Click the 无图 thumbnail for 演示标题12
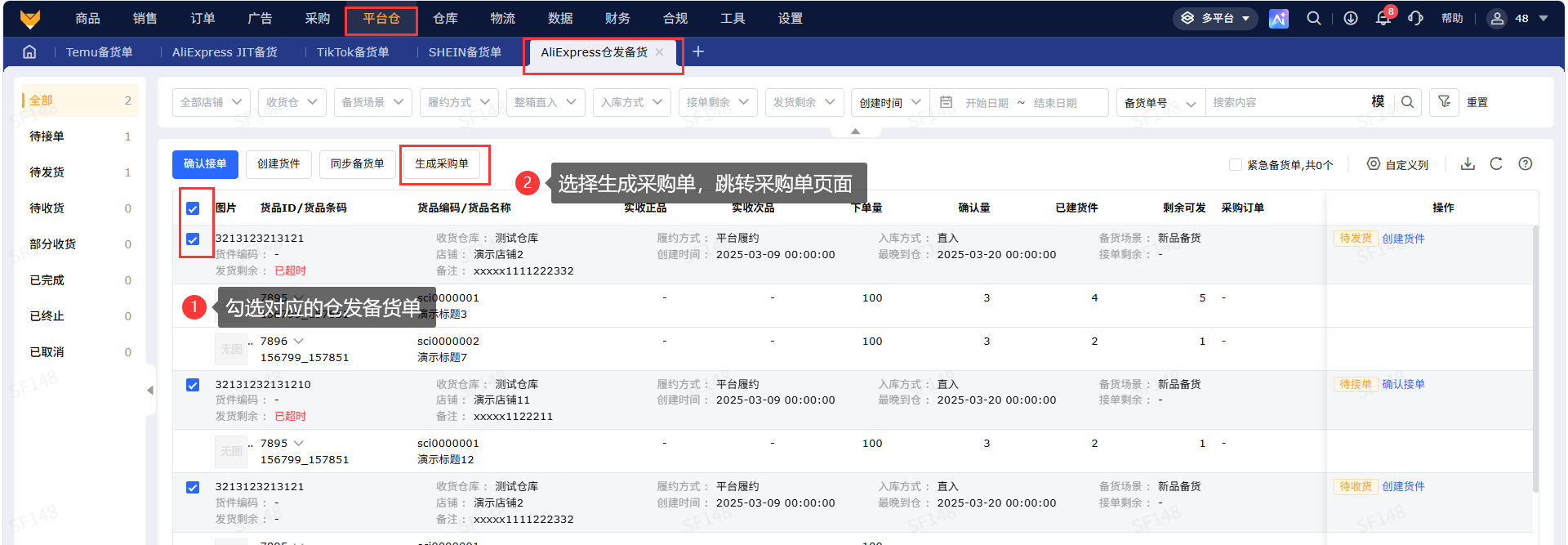This screenshot has height=545, width=1568. [x=230, y=451]
